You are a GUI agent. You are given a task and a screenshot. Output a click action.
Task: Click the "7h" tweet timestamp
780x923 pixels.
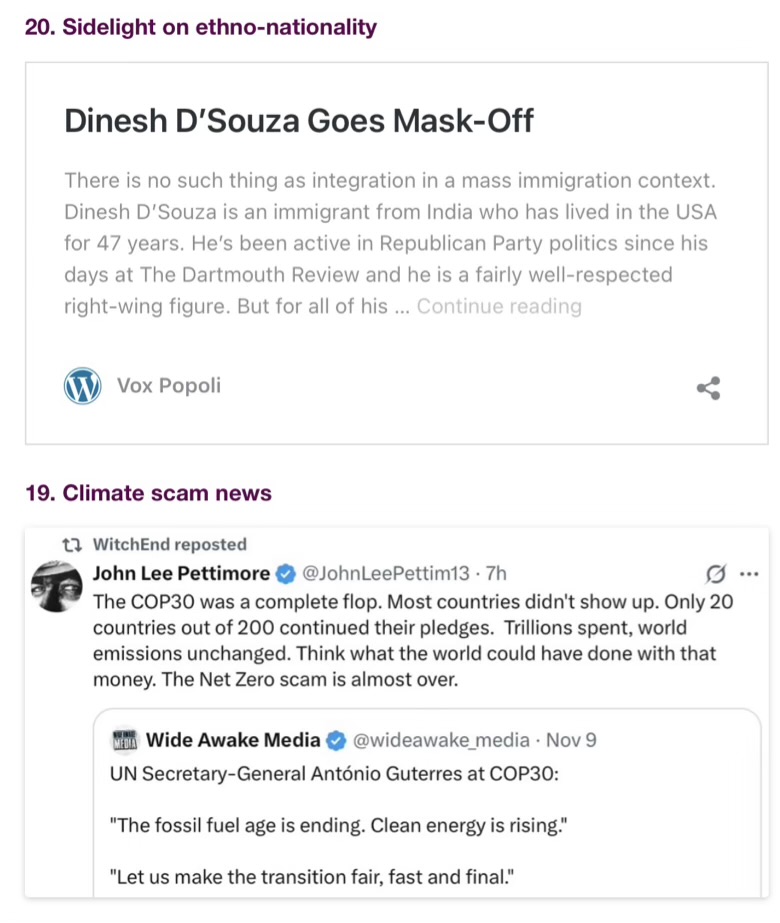pyautogui.click(x=495, y=574)
